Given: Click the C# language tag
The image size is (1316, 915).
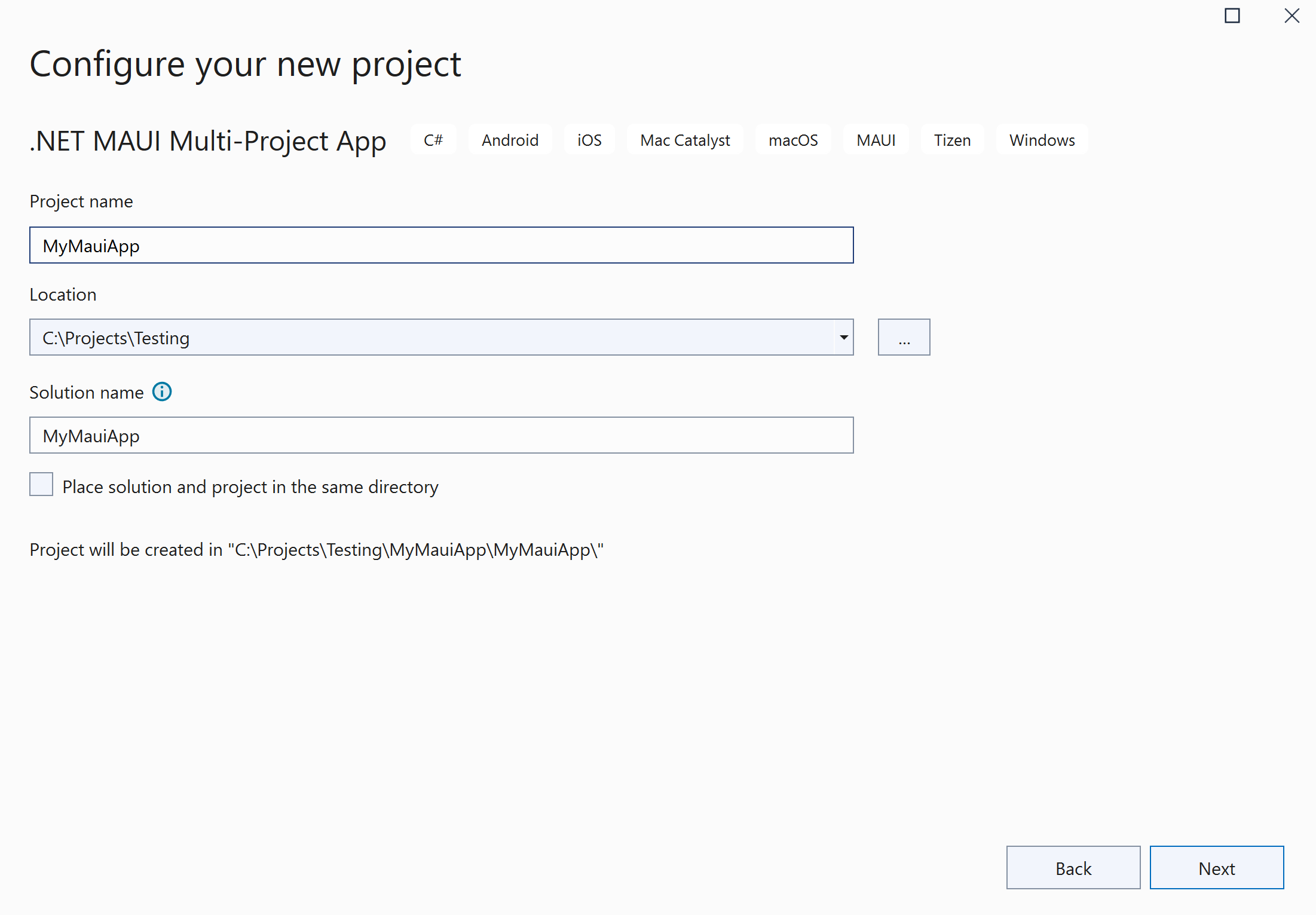Looking at the screenshot, I should pos(433,140).
